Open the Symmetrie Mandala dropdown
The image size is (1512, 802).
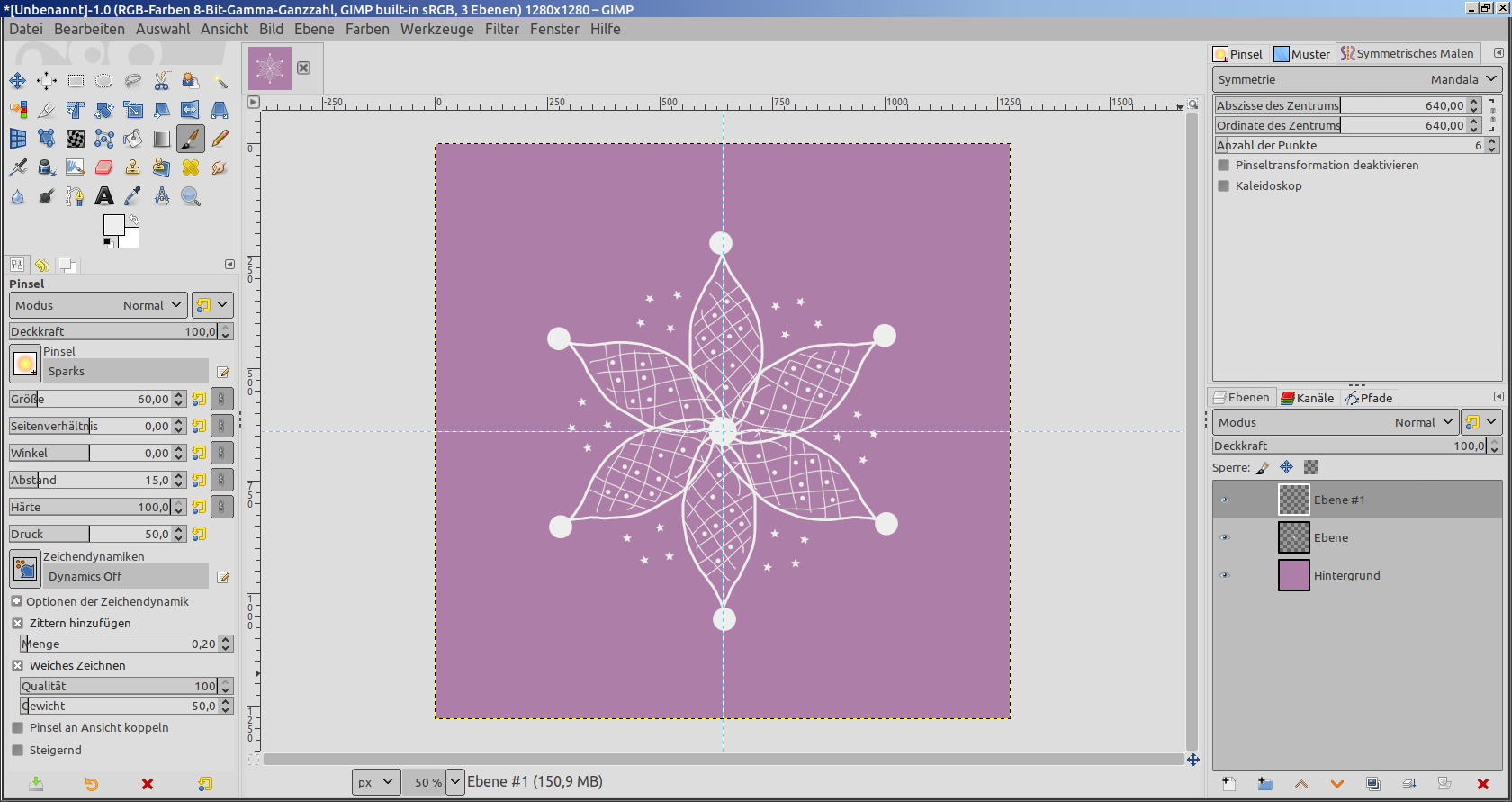1356,79
